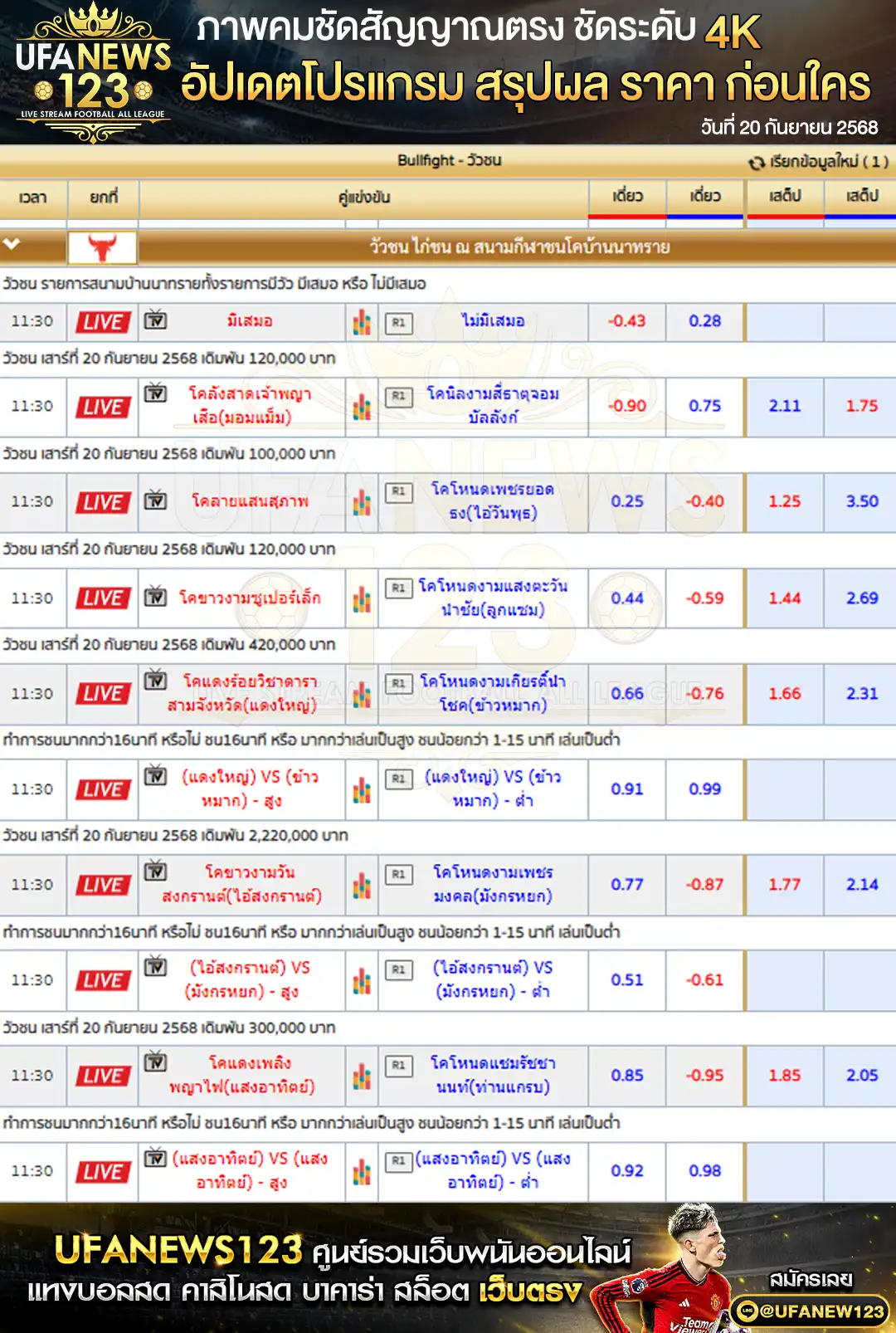Open the TV icon beside โคแดงร้อยวิชาดาราสามจังหวัด(แดงใหญ่)
This screenshot has height=1333, width=896.
(155, 679)
